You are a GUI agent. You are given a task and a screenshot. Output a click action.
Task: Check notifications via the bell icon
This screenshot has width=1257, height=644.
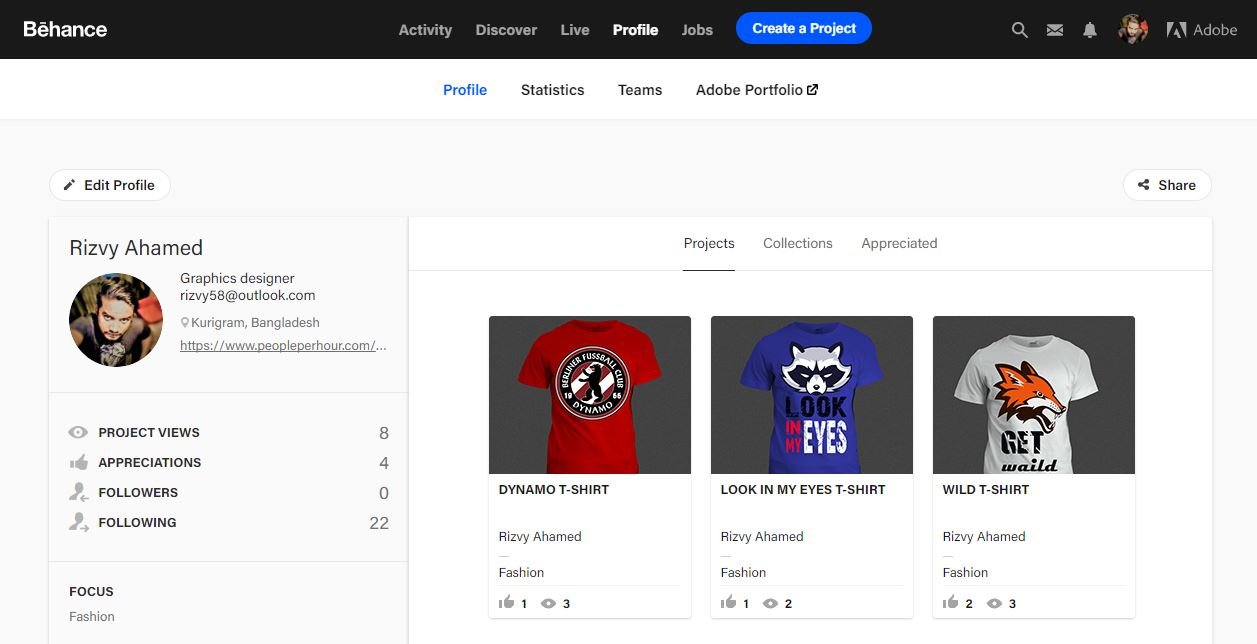(1089, 29)
